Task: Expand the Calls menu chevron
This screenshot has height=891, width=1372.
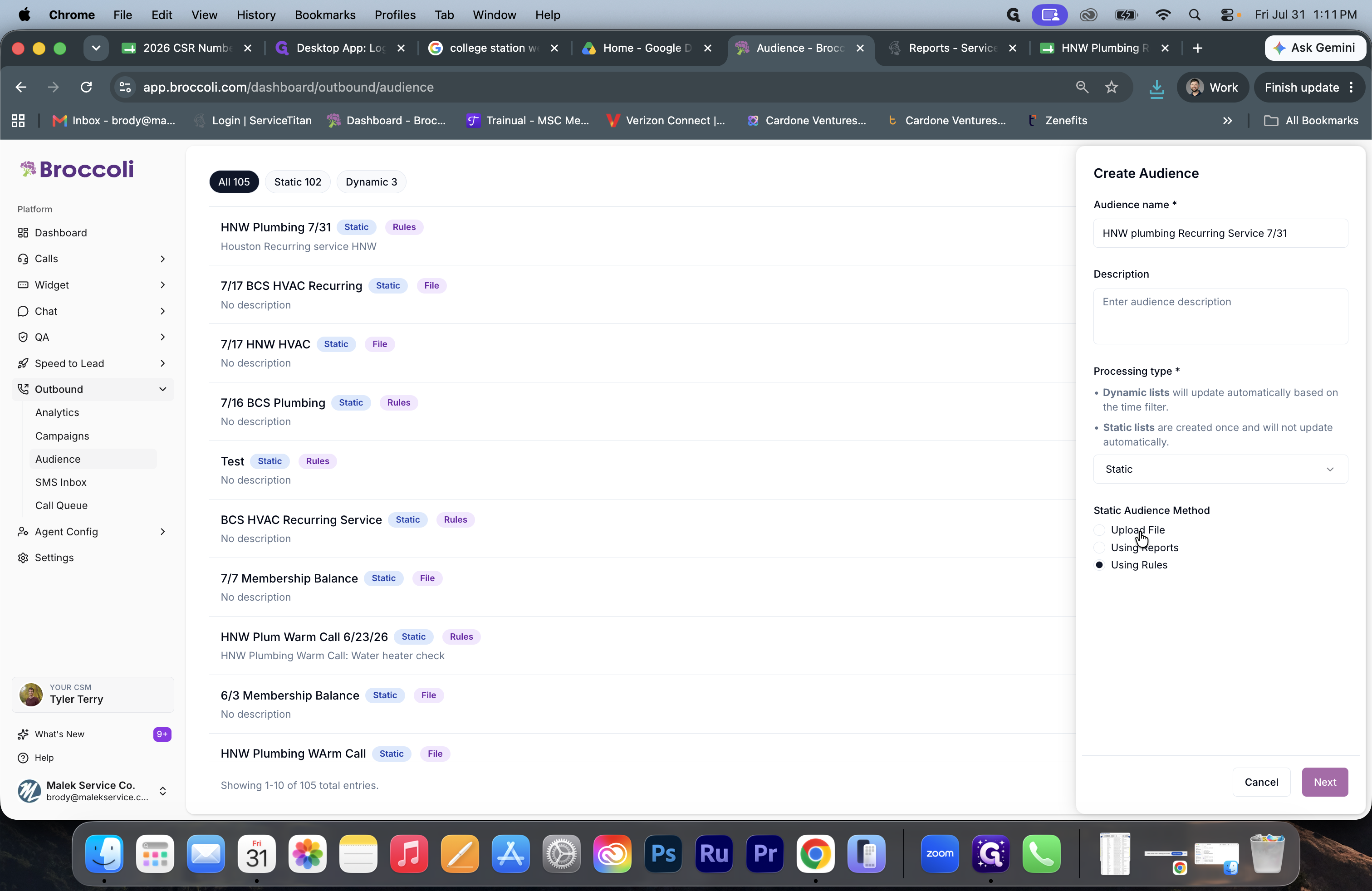Action: pyautogui.click(x=162, y=259)
